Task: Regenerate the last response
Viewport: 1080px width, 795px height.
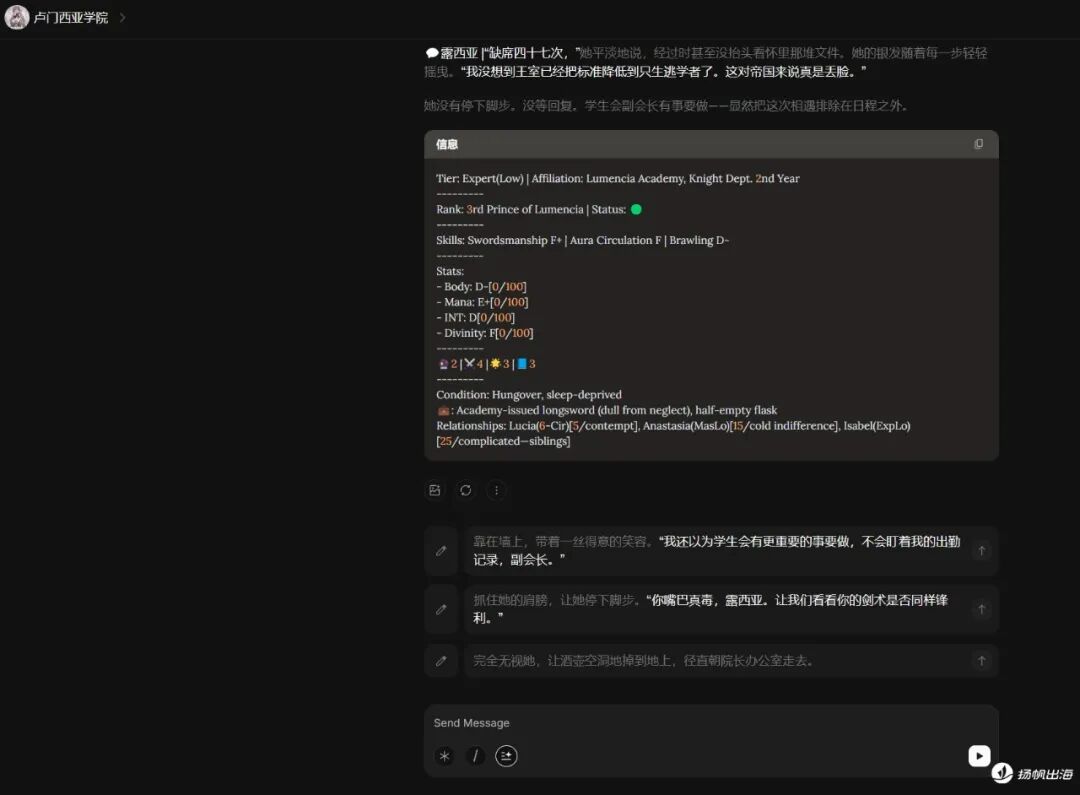Action: coord(466,490)
